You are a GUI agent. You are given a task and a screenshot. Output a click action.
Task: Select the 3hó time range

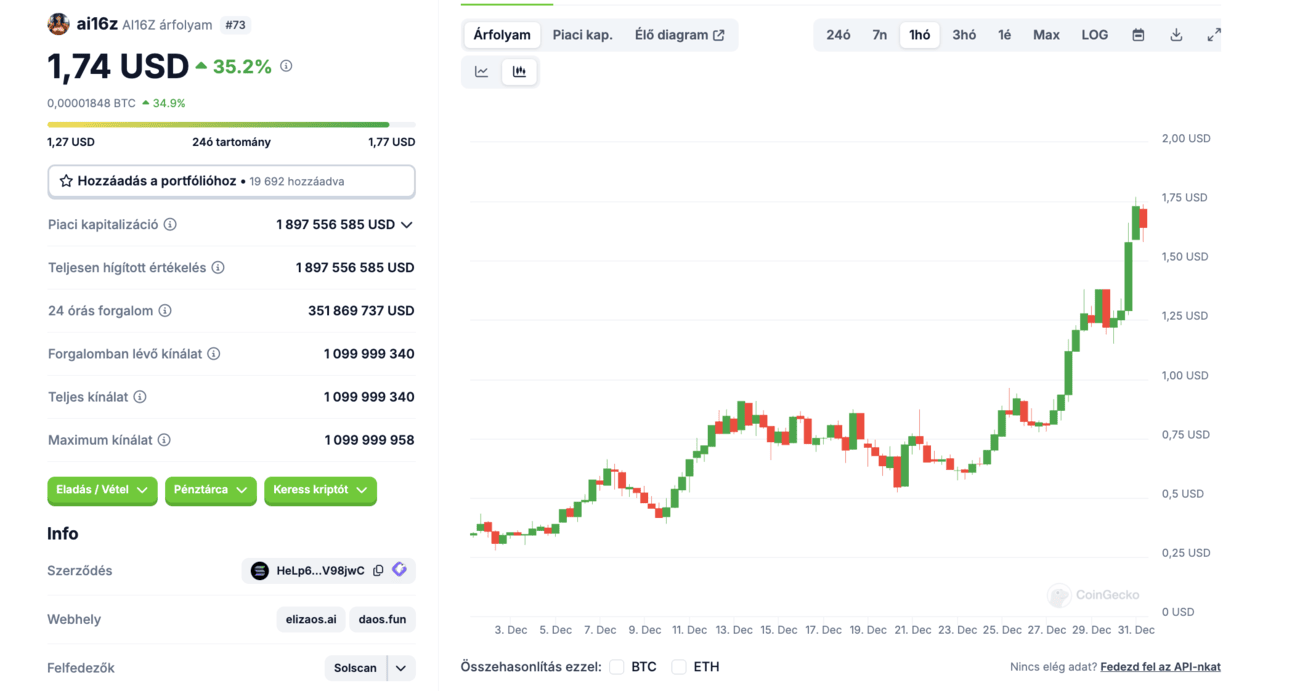[x=965, y=35]
